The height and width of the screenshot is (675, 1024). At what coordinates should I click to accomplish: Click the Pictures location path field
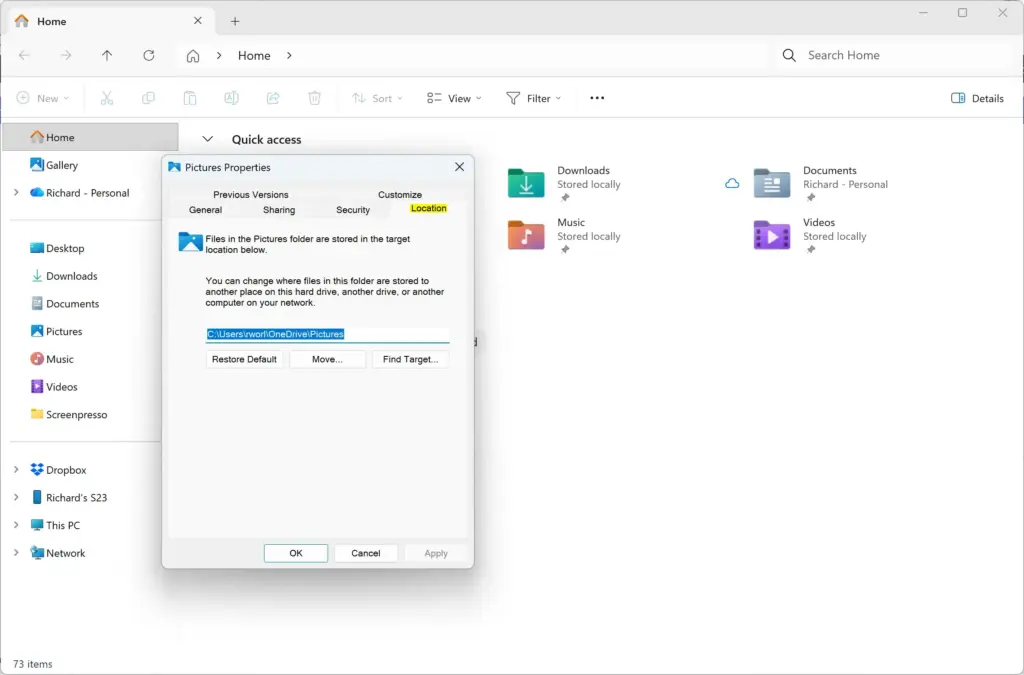[327, 334]
